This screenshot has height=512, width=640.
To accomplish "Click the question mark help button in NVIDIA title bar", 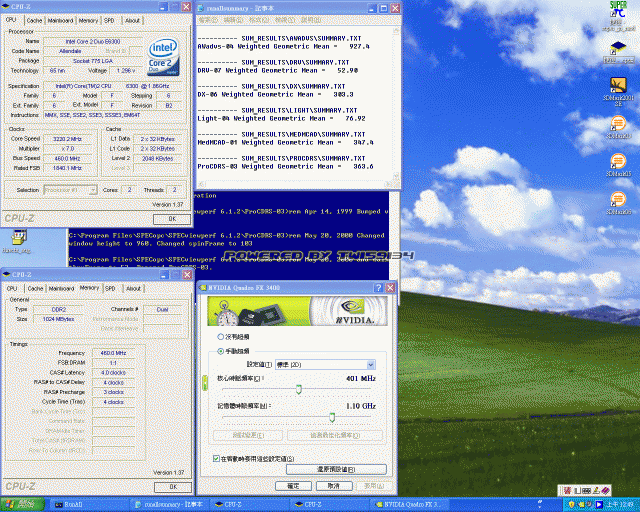I will 378,288.
